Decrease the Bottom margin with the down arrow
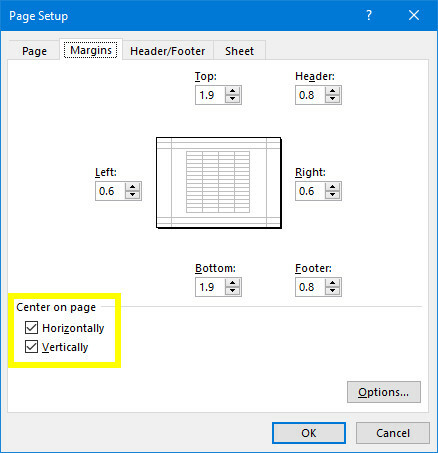The image size is (438, 453). click(232, 291)
